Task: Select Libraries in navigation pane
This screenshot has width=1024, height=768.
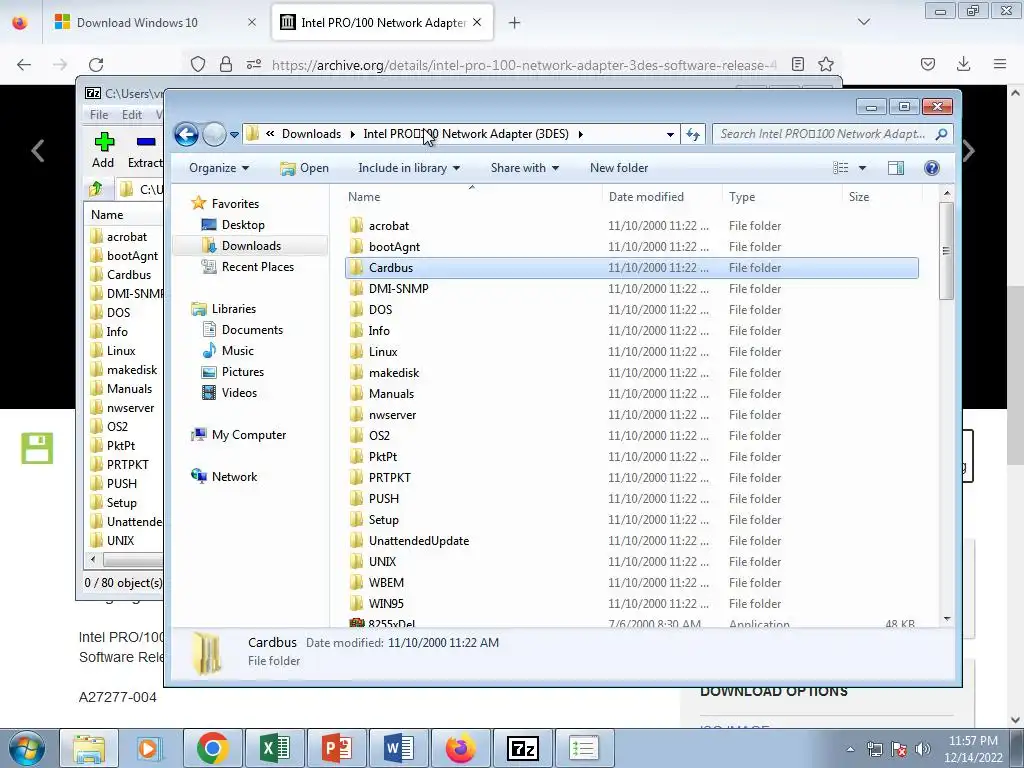Action: (x=233, y=308)
